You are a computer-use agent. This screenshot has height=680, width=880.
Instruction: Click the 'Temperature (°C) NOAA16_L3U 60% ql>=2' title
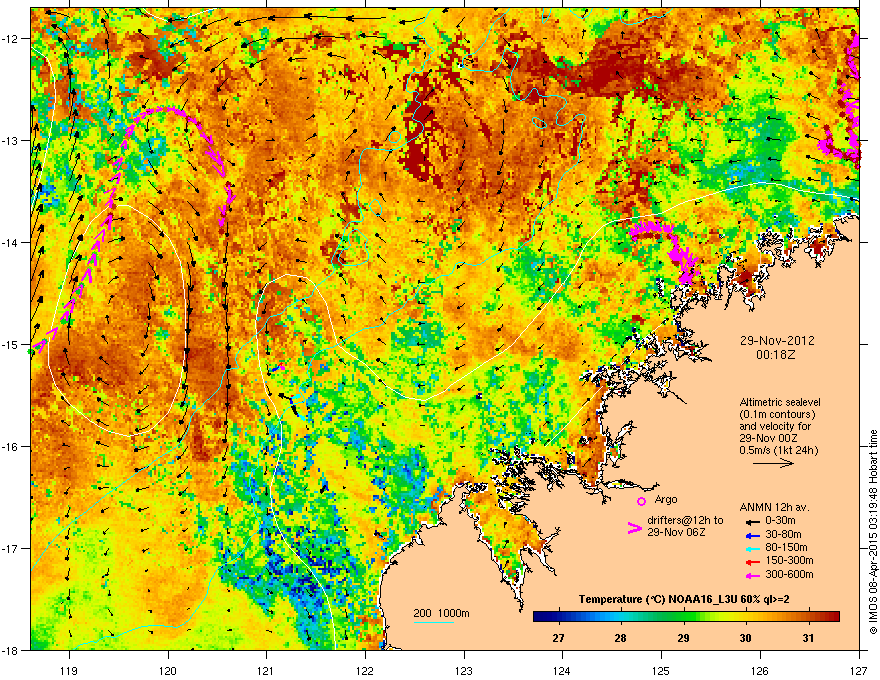pos(684,599)
